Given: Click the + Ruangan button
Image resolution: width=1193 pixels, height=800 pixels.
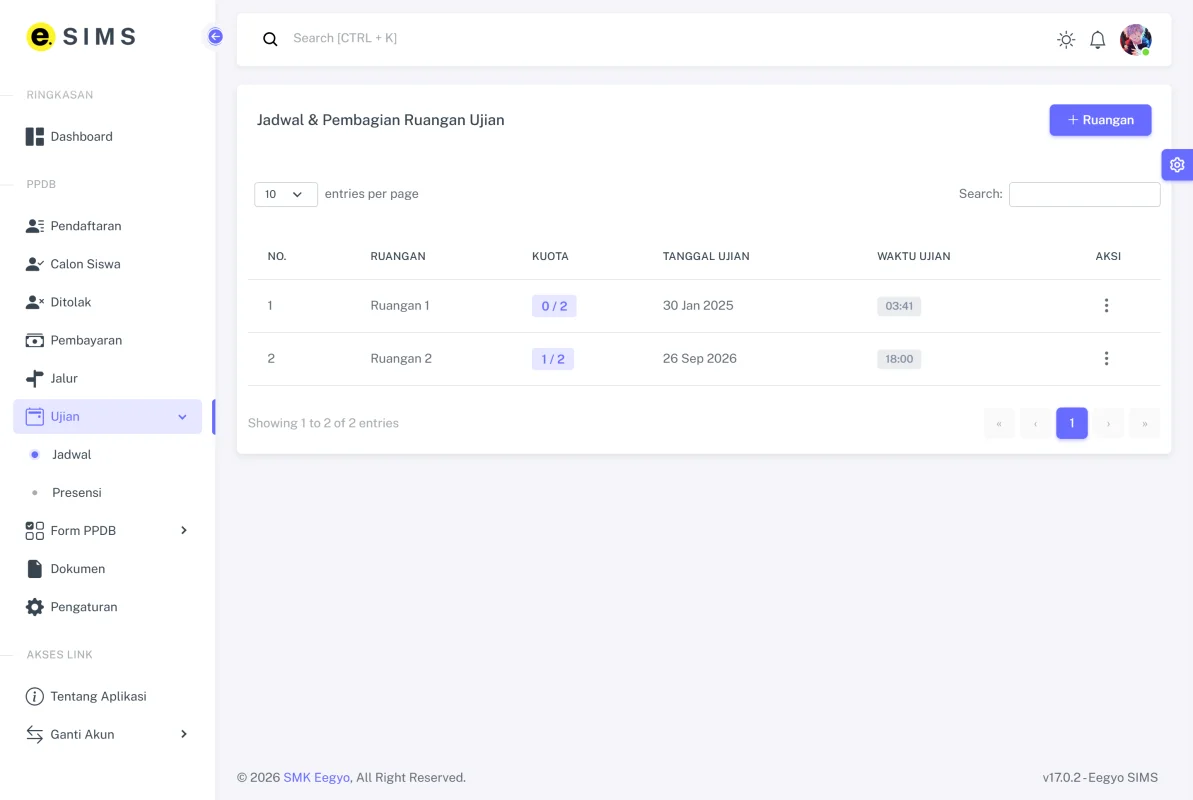Looking at the screenshot, I should pyautogui.click(x=1100, y=120).
